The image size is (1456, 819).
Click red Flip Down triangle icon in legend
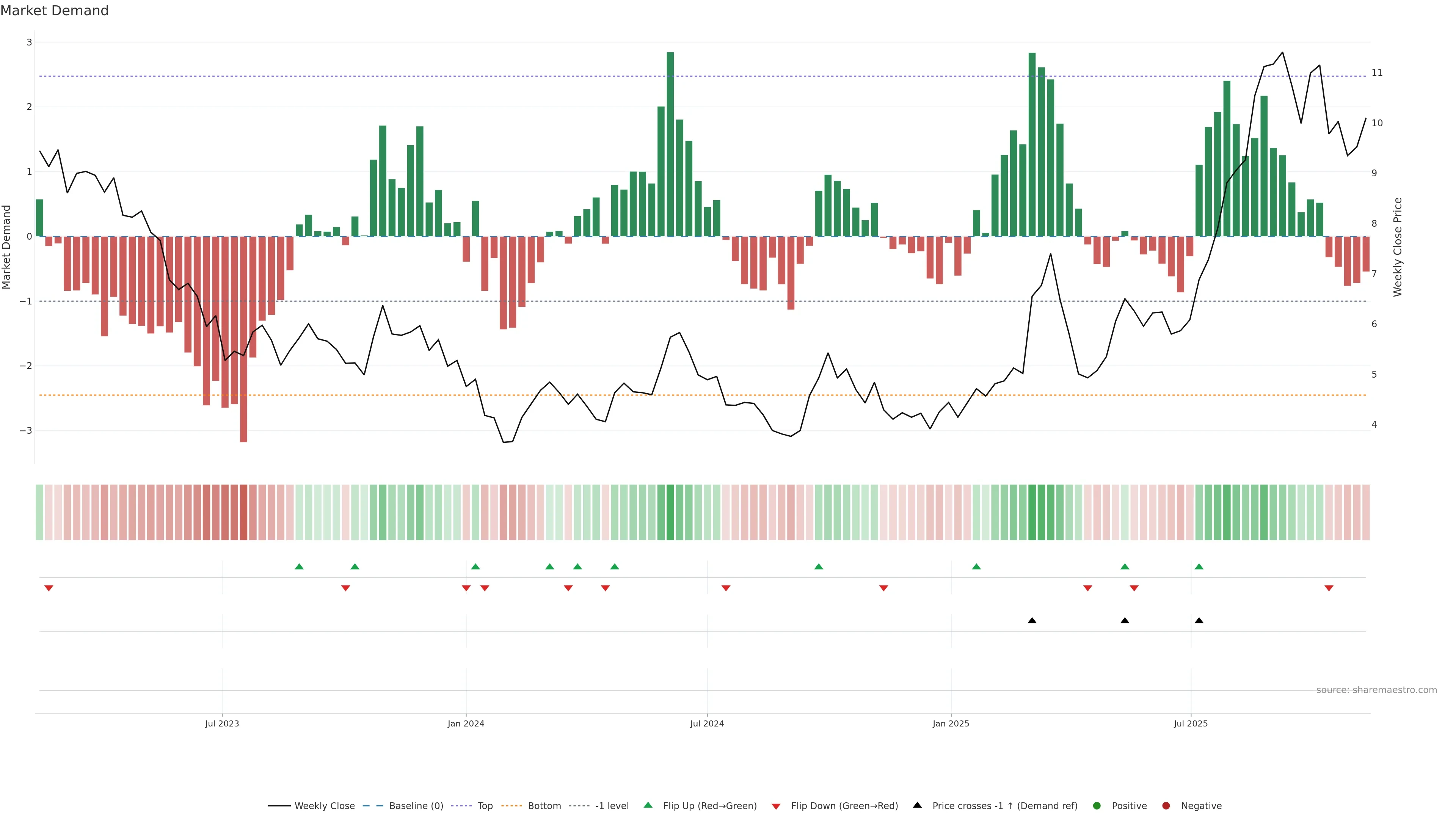776,806
